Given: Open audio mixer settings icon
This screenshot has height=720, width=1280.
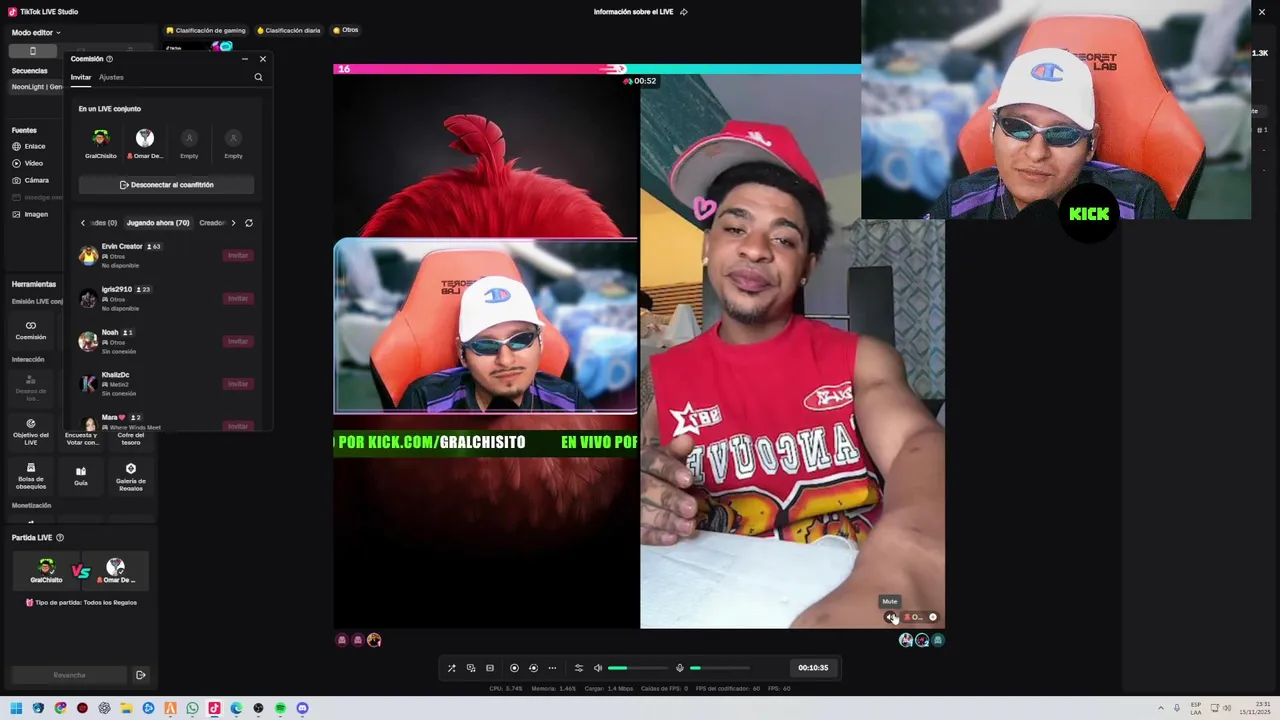Looking at the screenshot, I should (578, 668).
